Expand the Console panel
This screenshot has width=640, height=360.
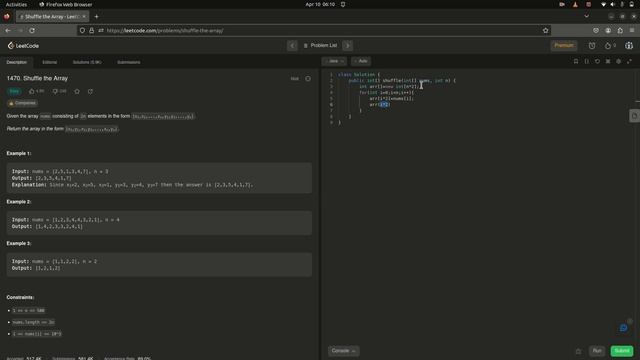343,351
